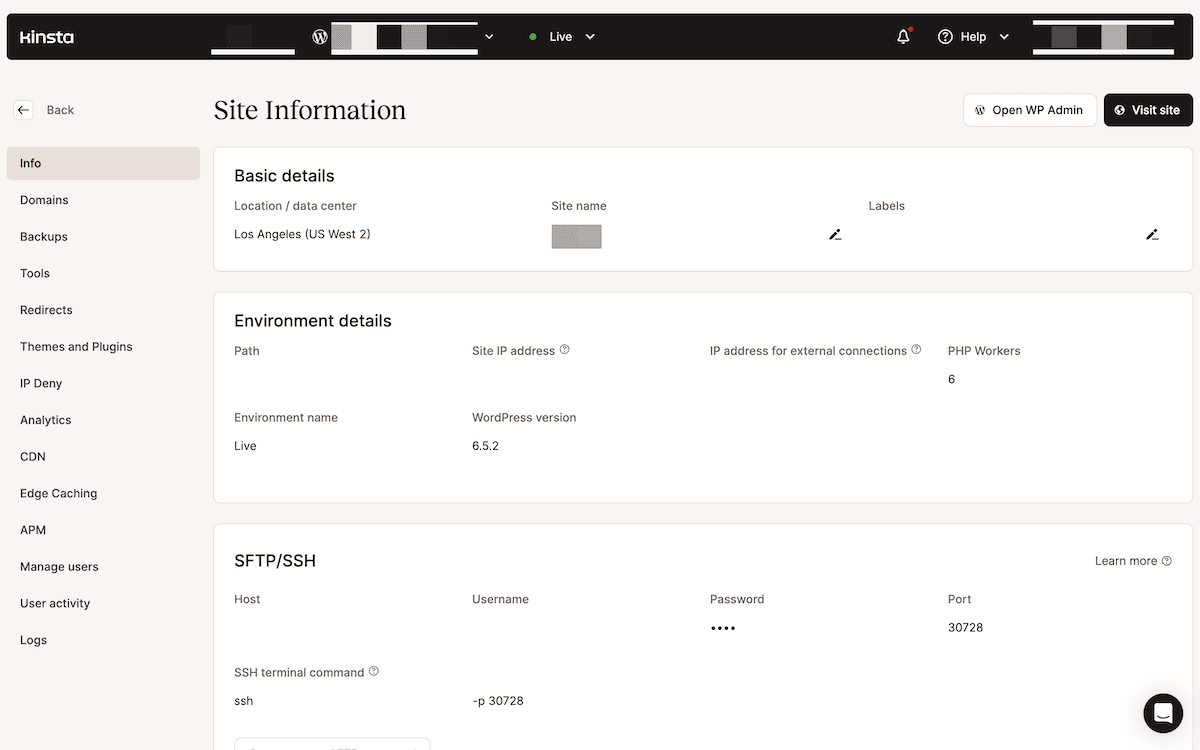Edit the site name pencil icon
The image size is (1200, 750).
[x=835, y=235]
